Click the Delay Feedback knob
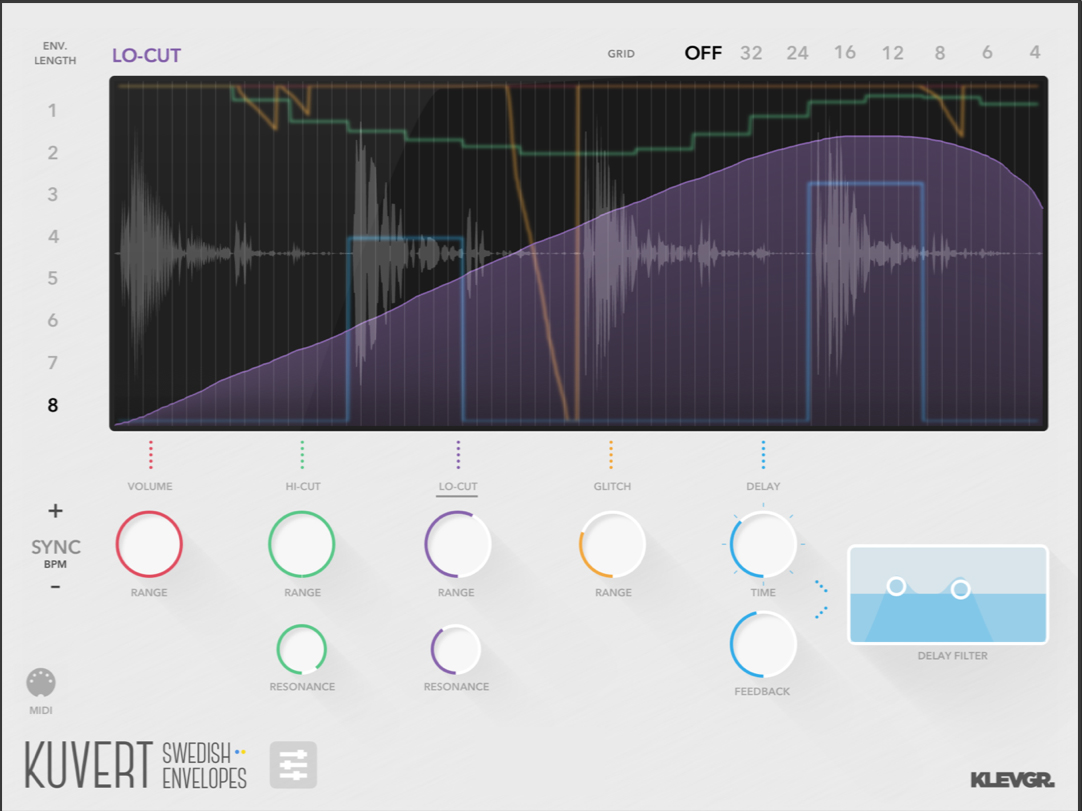Image resolution: width=1082 pixels, height=811 pixels. (763, 645)
